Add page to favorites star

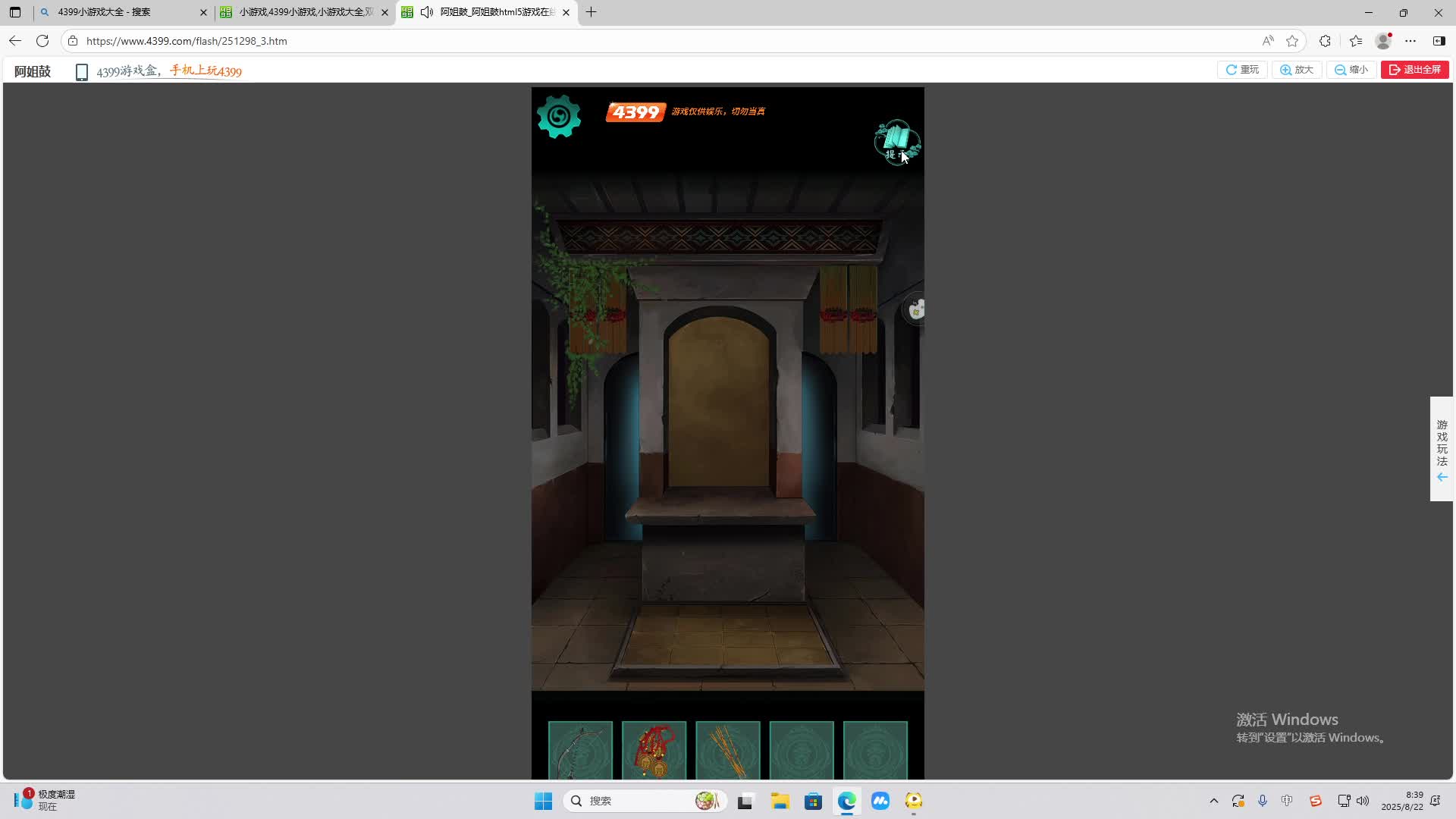(1292, 41)
